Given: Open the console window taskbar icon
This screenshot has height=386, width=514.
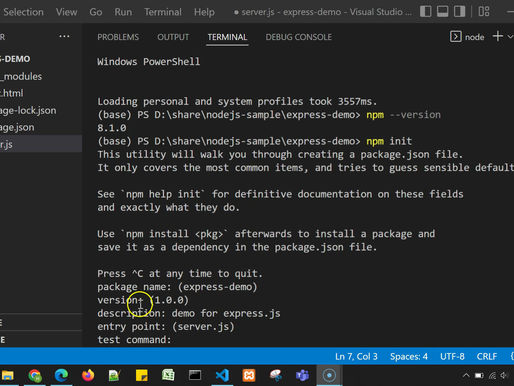Looking at the screenshot, I should point(195,376).
